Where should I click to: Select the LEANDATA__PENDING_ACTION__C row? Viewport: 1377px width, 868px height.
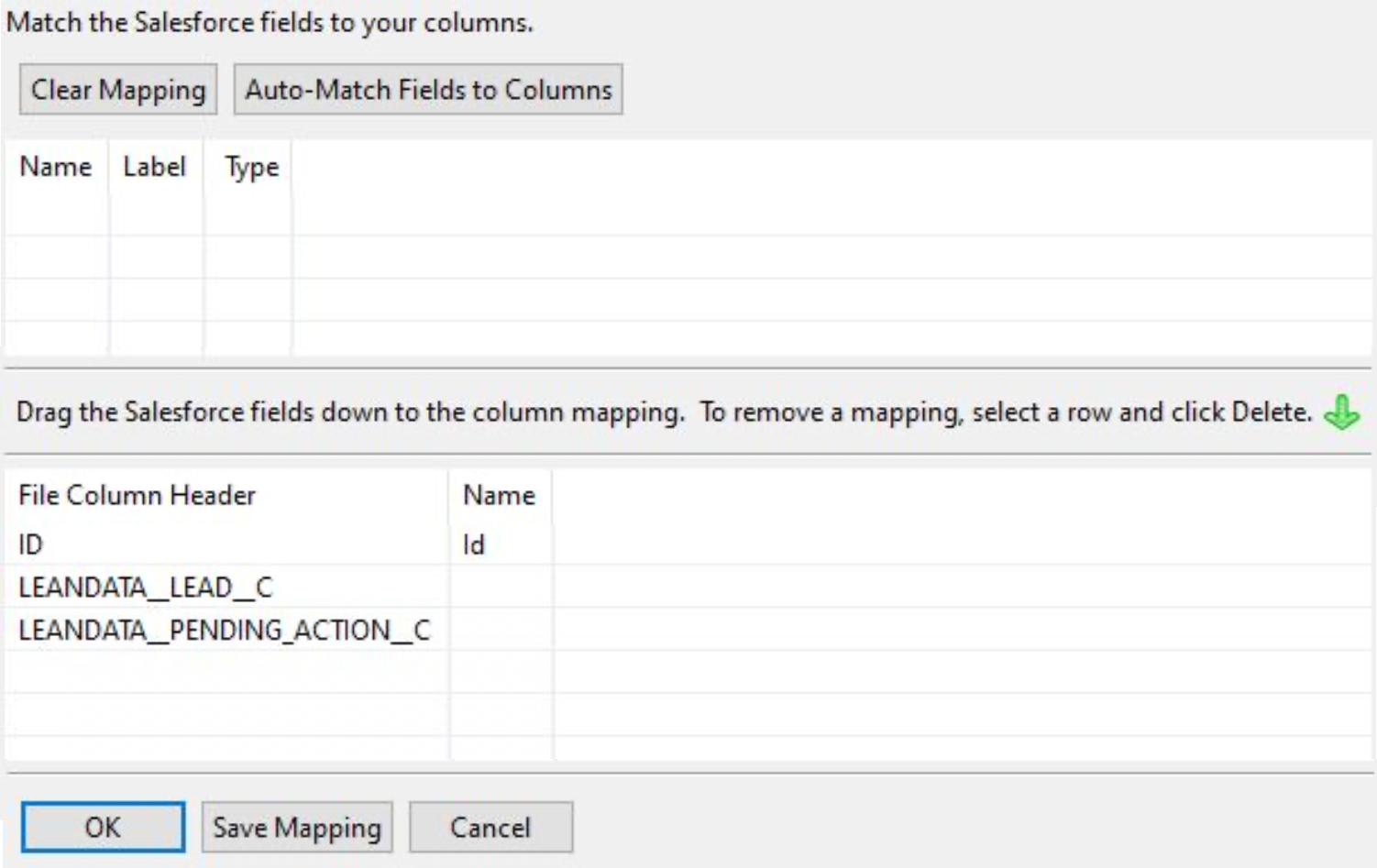[688, 630]
